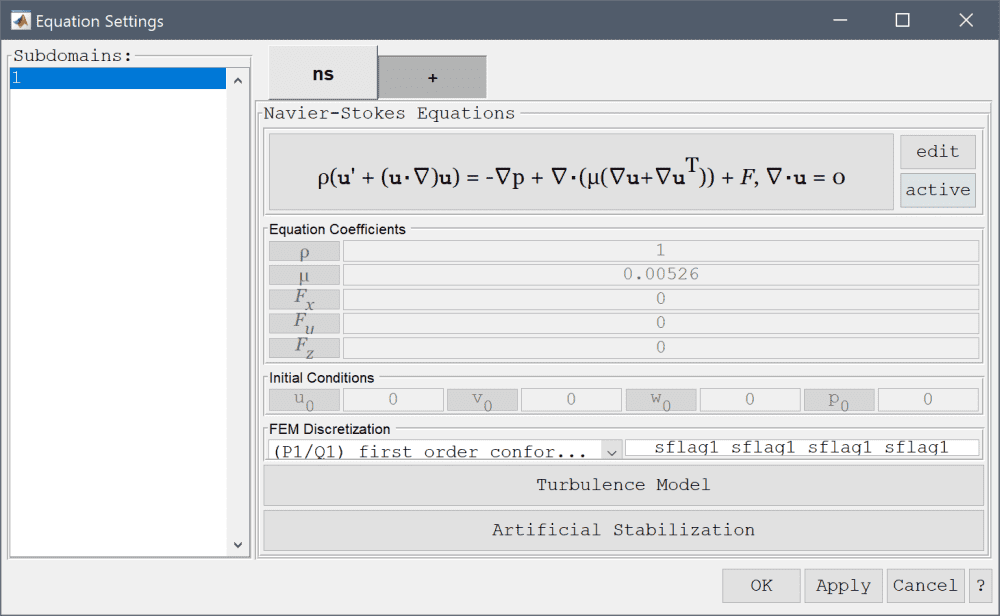Click the density ρ value field

click(x=661, y=251)
